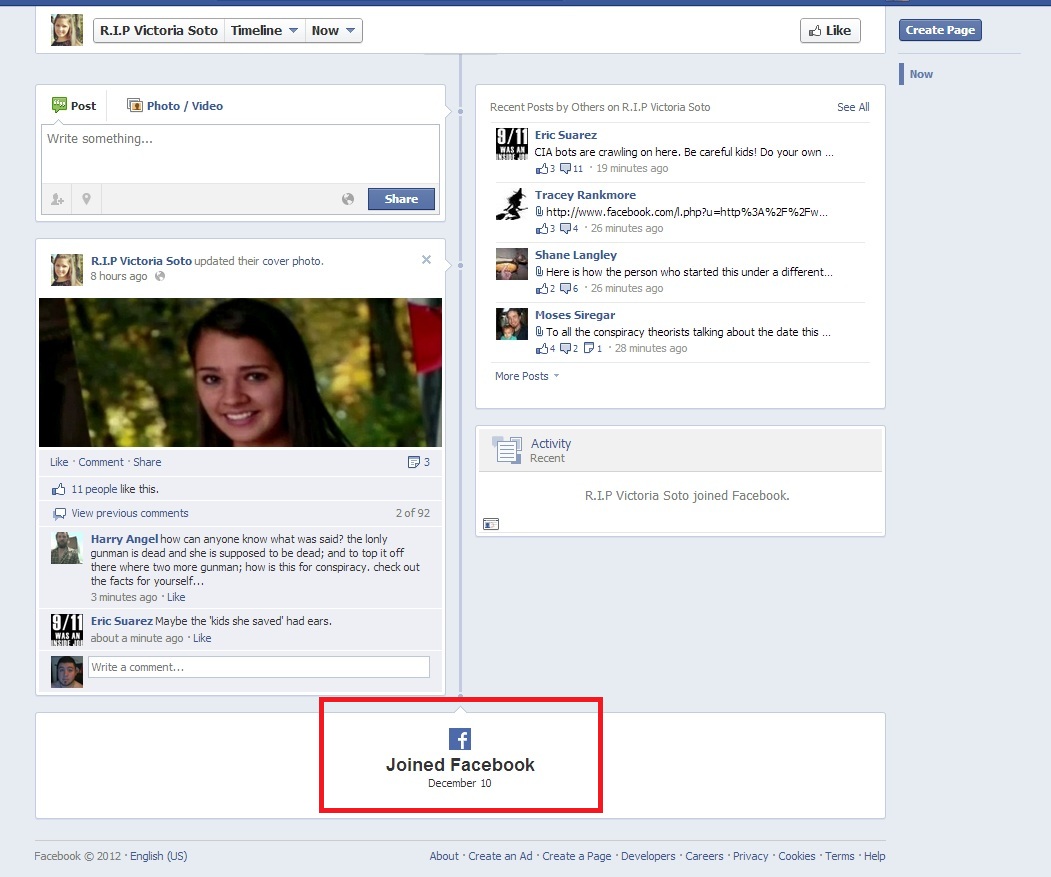Viewport: 1051px width, 877px height.
Task: Click Share under the cover photo
Action: coord(147,462)
